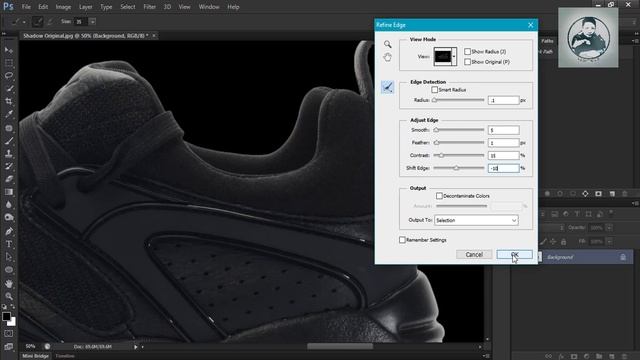Select the Type tool
The height and width of the screenshot is (360, 640).
pos(9,244)
